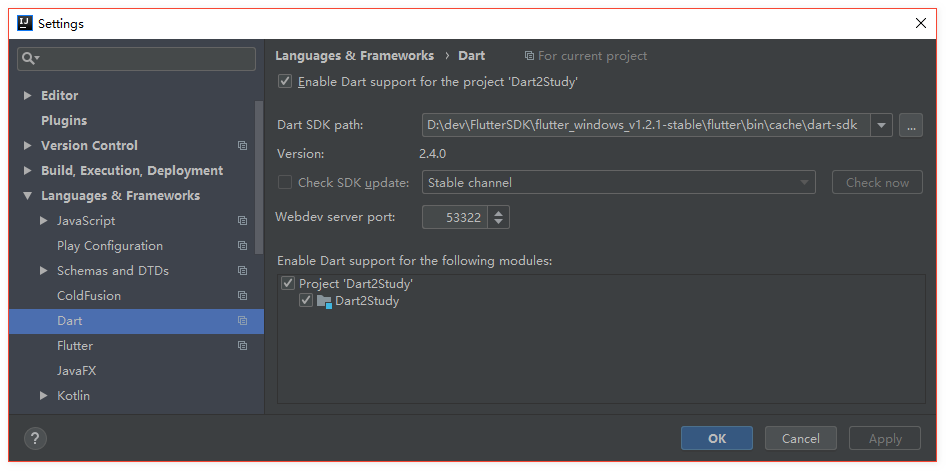Click project-level icon beside JavaScript
Viewport: 946px width, 471px height.
pos(243,221)
